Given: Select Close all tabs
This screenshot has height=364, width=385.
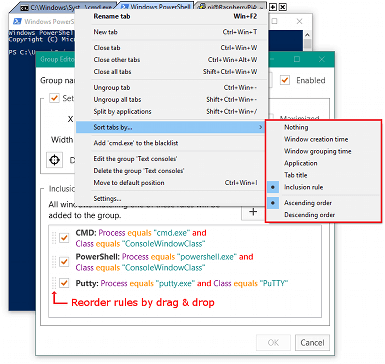Looking at the screenshot, I should [171, 72].
